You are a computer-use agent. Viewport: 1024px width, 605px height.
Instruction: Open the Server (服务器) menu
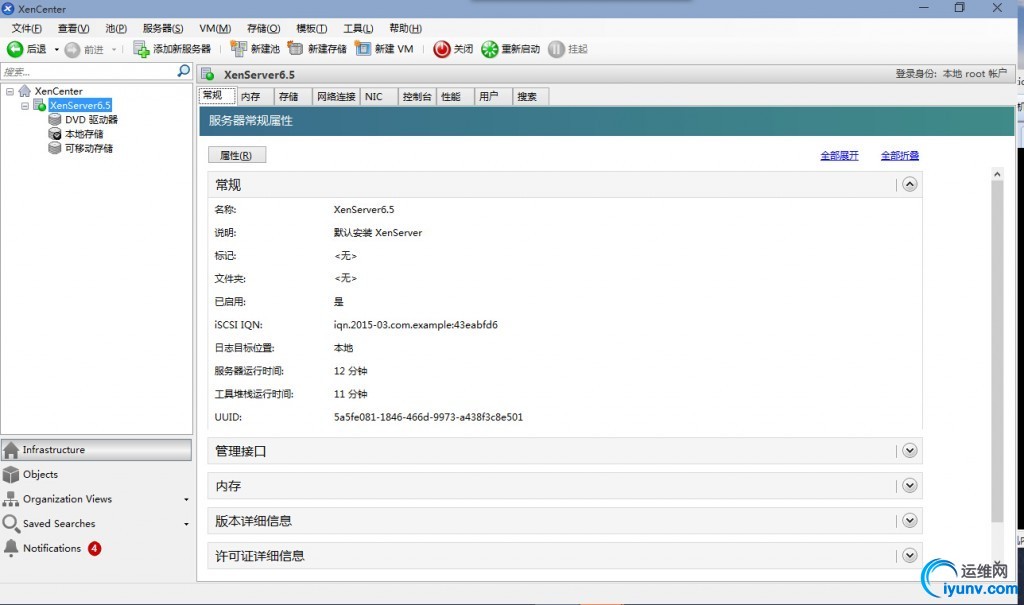pyautogui.click(x=163, y=28)
